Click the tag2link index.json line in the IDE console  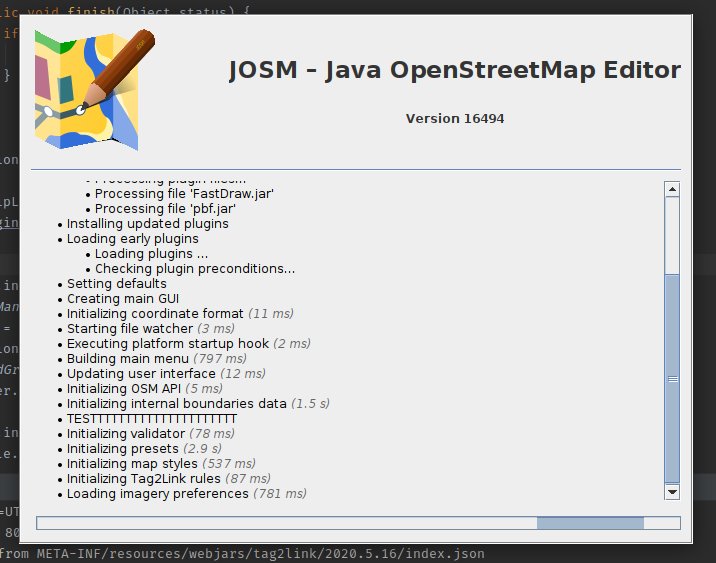tap(242, 554)
